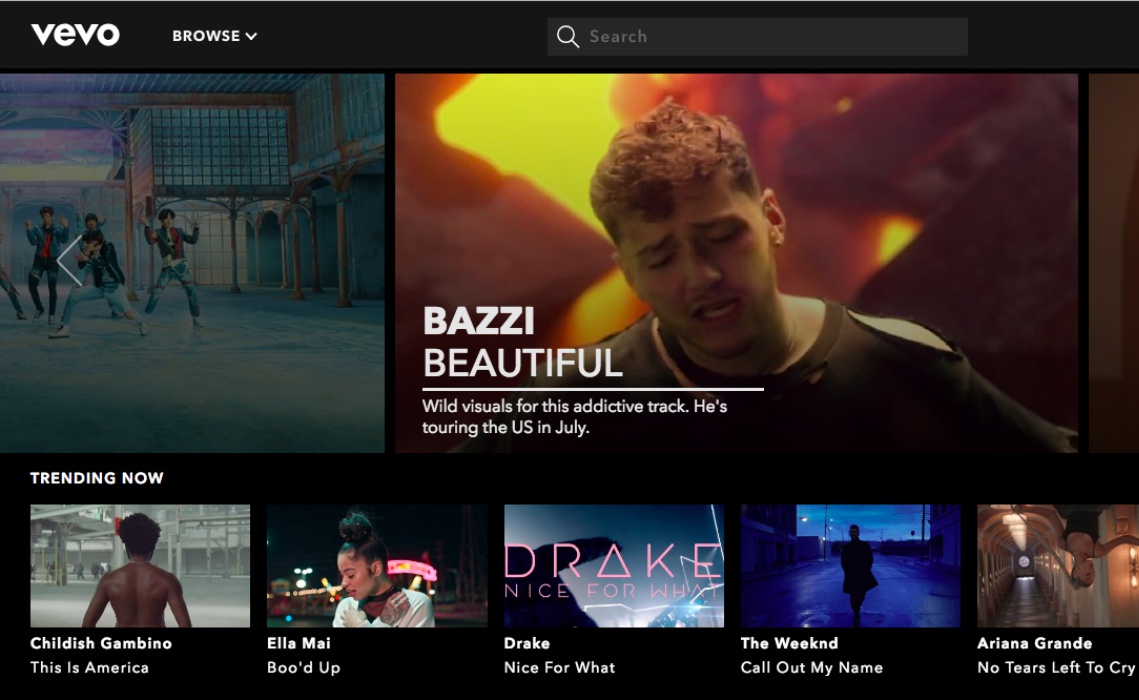Click the previous slide arrow
Image resolution: width=1139 pixels, height=700 pixels.
pyautogui.click(x=68, y=261)
